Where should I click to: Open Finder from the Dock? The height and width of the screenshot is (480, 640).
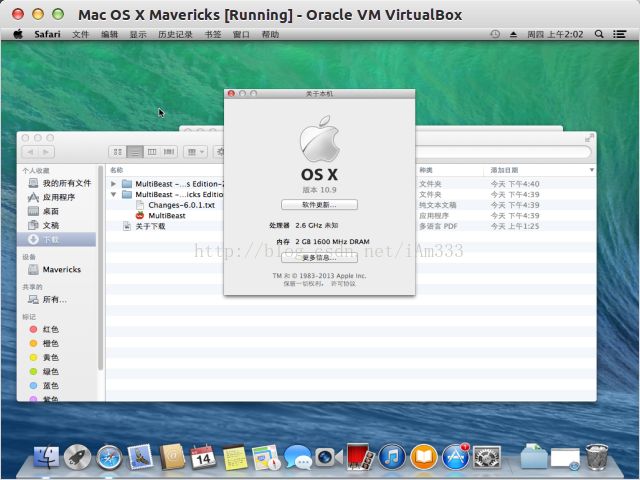coord(46,457)
